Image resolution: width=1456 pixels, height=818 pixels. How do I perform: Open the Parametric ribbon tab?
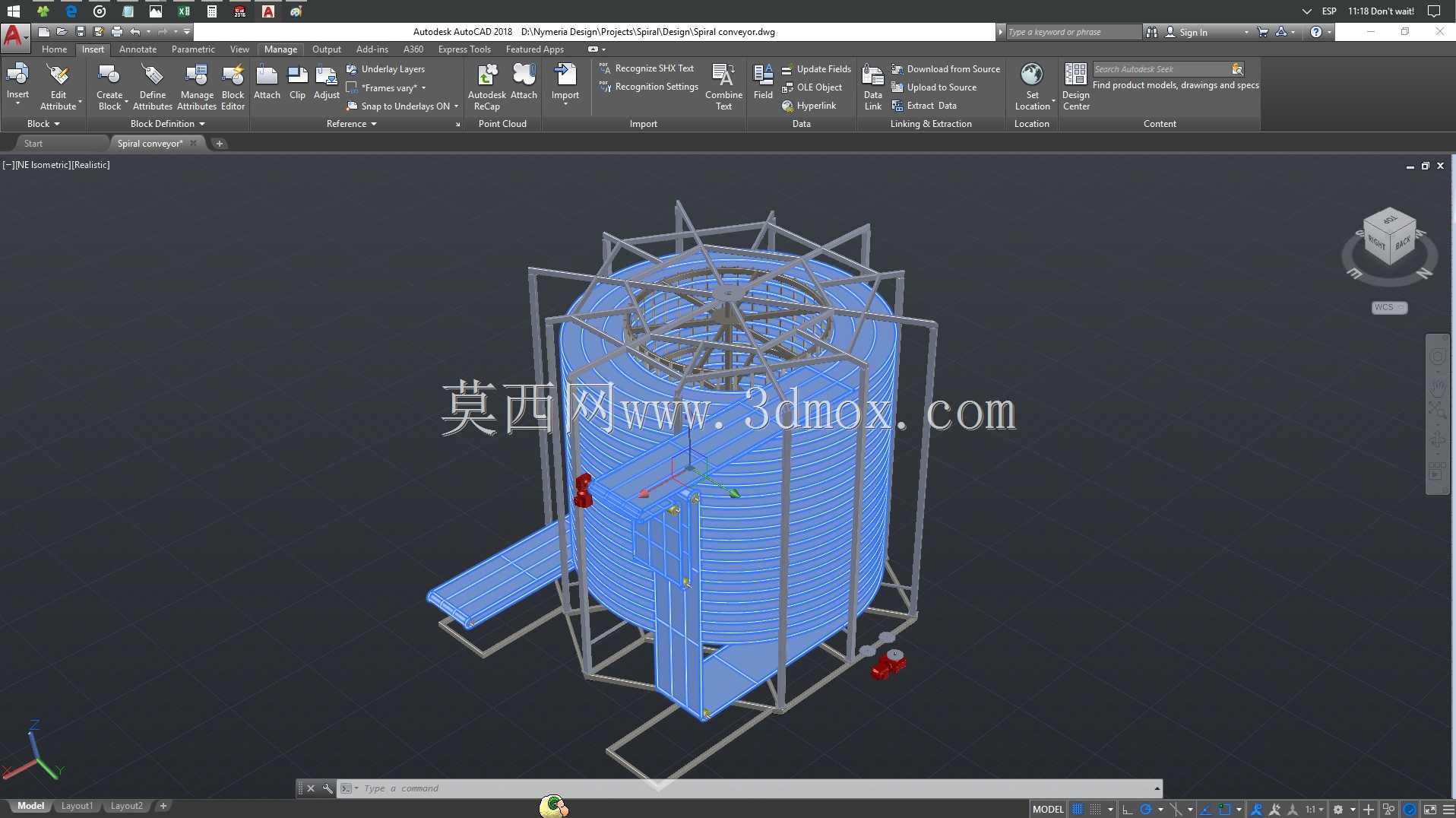click(193, 49)
